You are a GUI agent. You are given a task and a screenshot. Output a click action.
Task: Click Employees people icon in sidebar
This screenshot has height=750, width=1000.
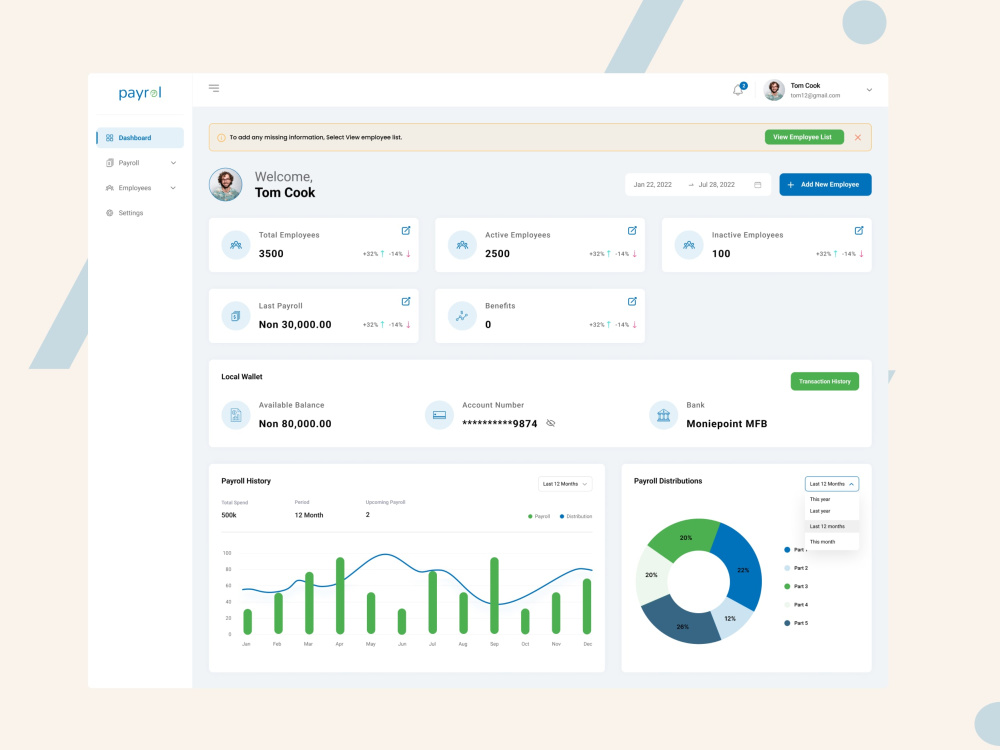(x=110, y=188)
